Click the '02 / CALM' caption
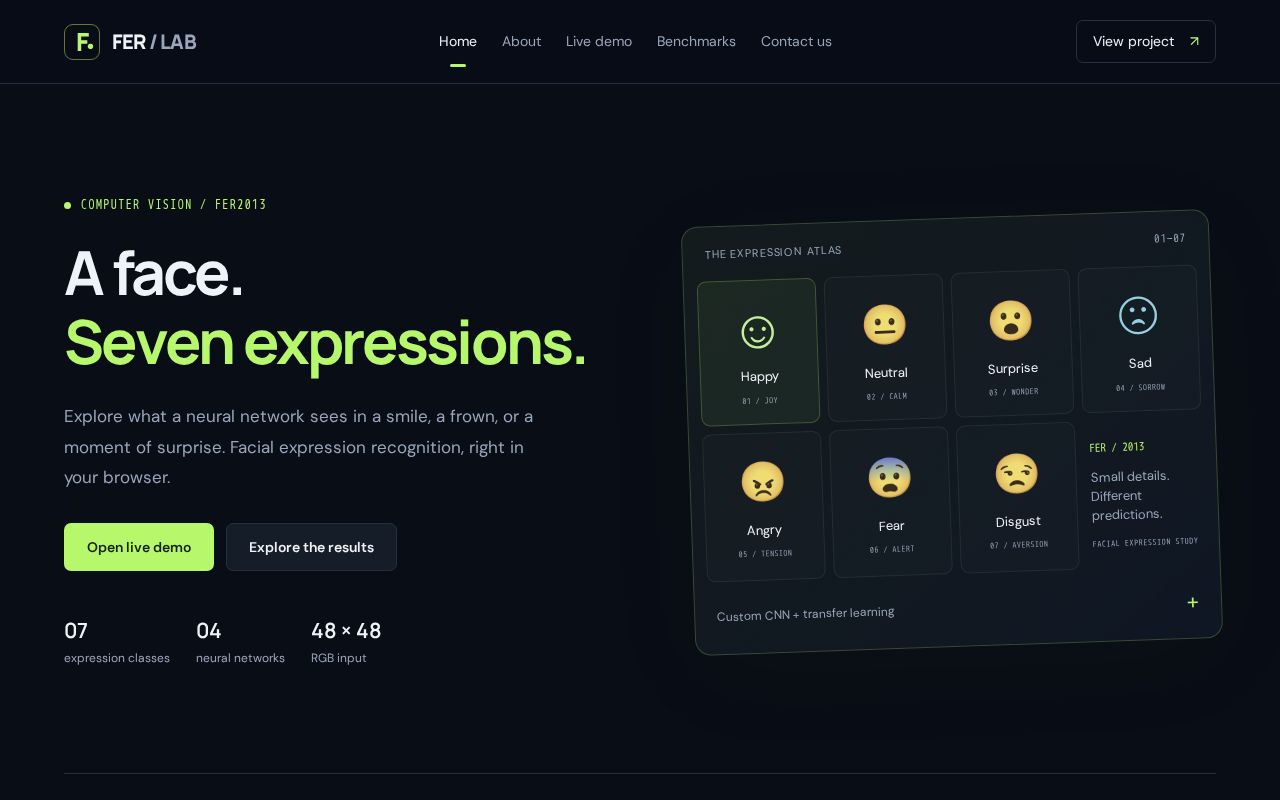Screen dimensions: 1280x800 click(x=887, y=396)
